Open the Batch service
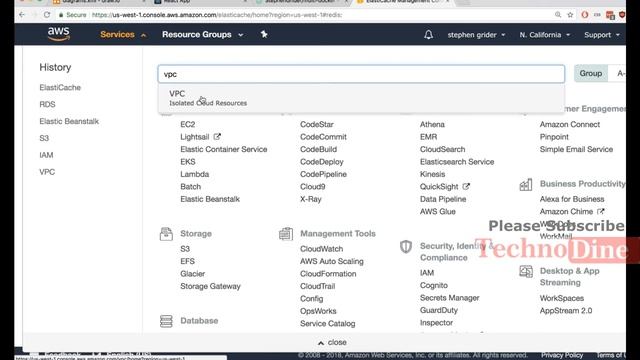The width and height of the screenshot is (640, 360). coord(191,187)
